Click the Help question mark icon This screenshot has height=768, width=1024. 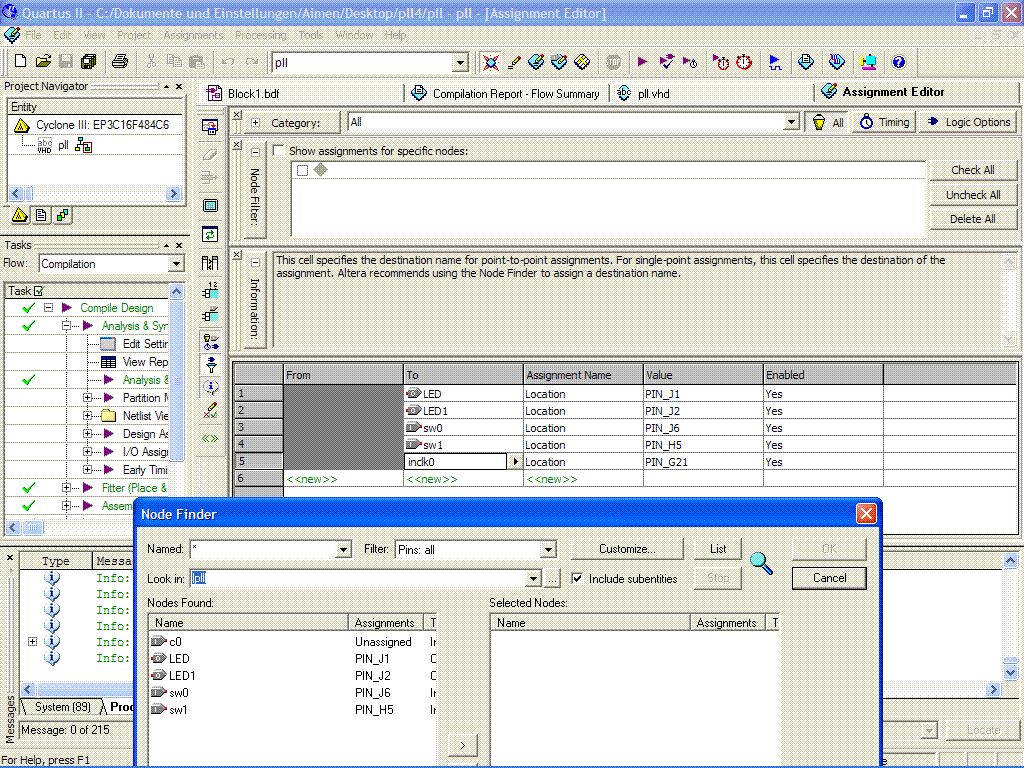[x=898, y=62]
